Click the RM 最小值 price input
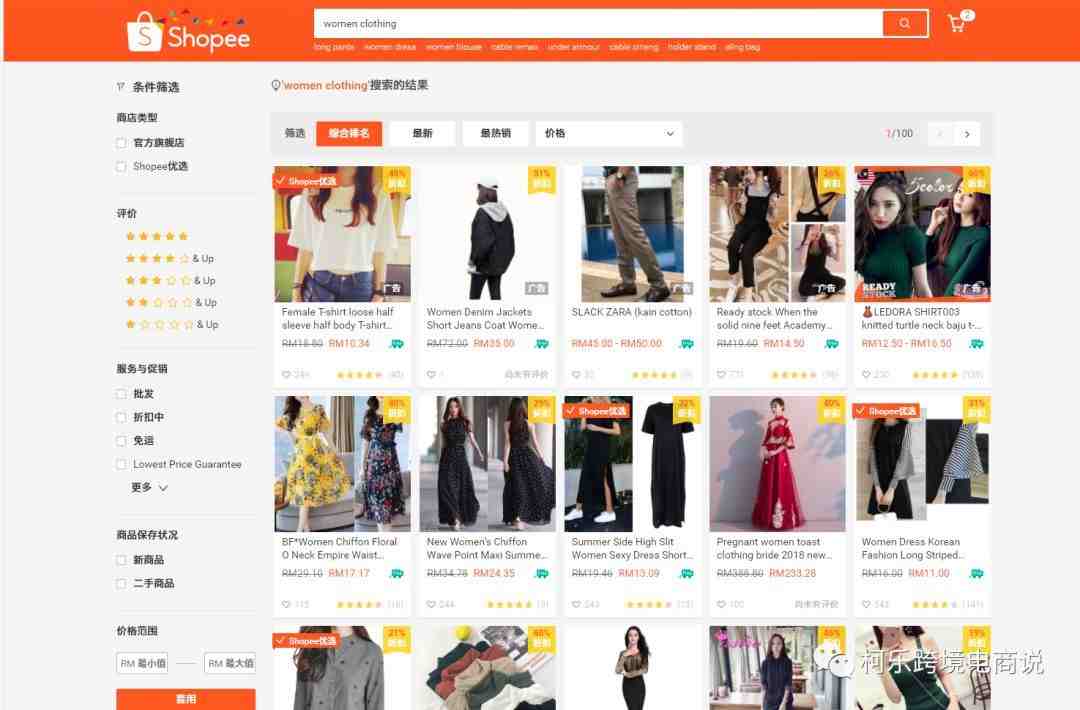The height and width of the screenshot is (710, 1080). [x=143, y=663]
